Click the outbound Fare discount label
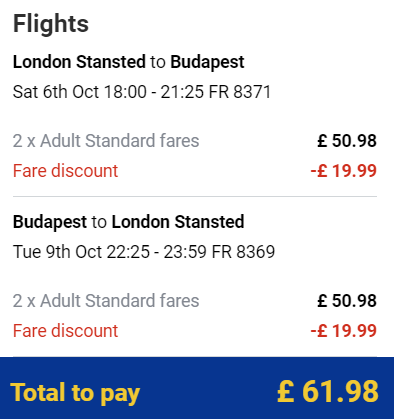The height and width of the screenshot is (419, 394). 65,171
